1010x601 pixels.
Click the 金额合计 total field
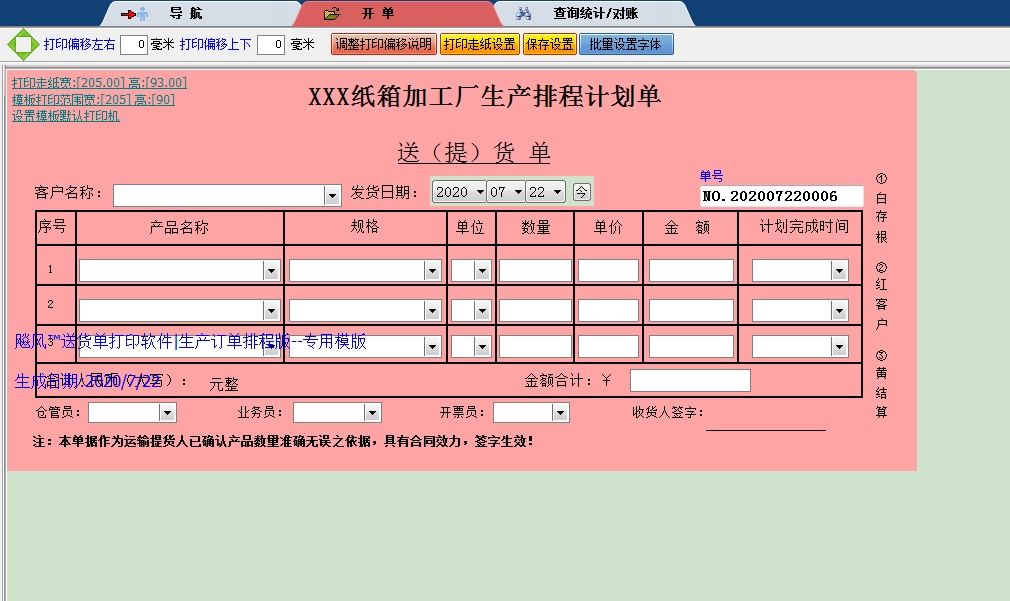(690, 381)
